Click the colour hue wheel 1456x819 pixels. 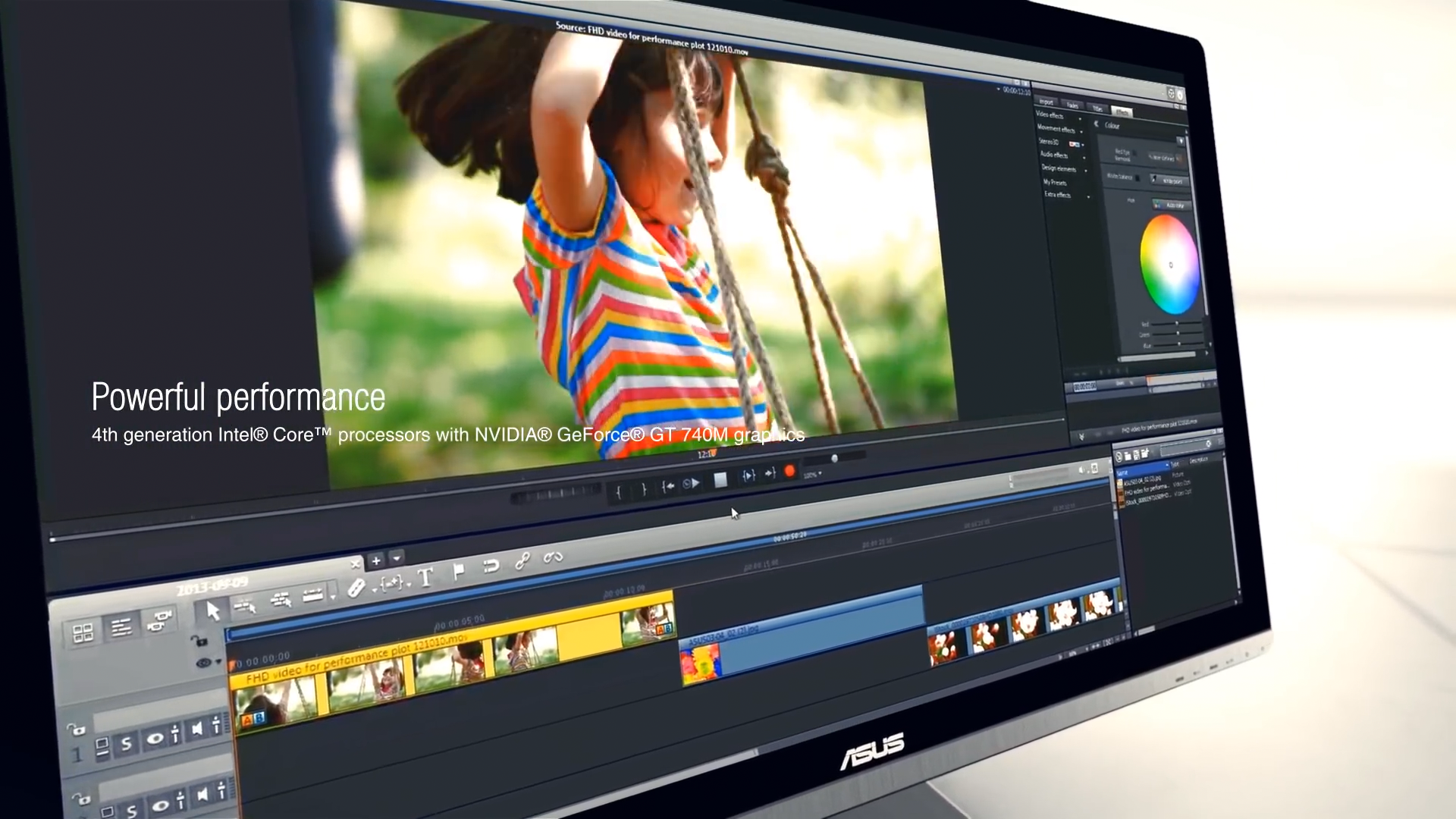pos(1170,264)
